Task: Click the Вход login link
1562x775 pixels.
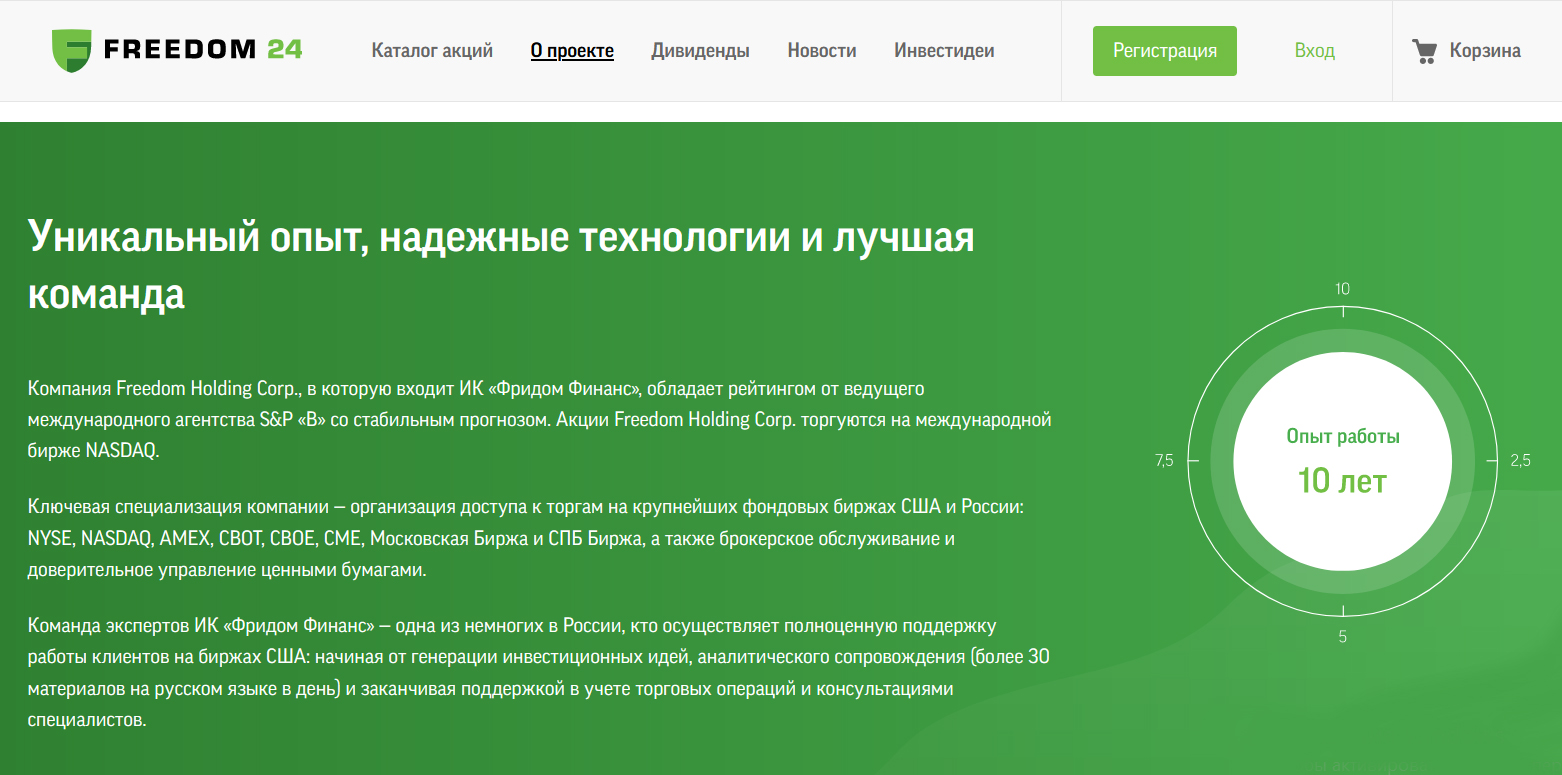Action: coord(1314,51)
